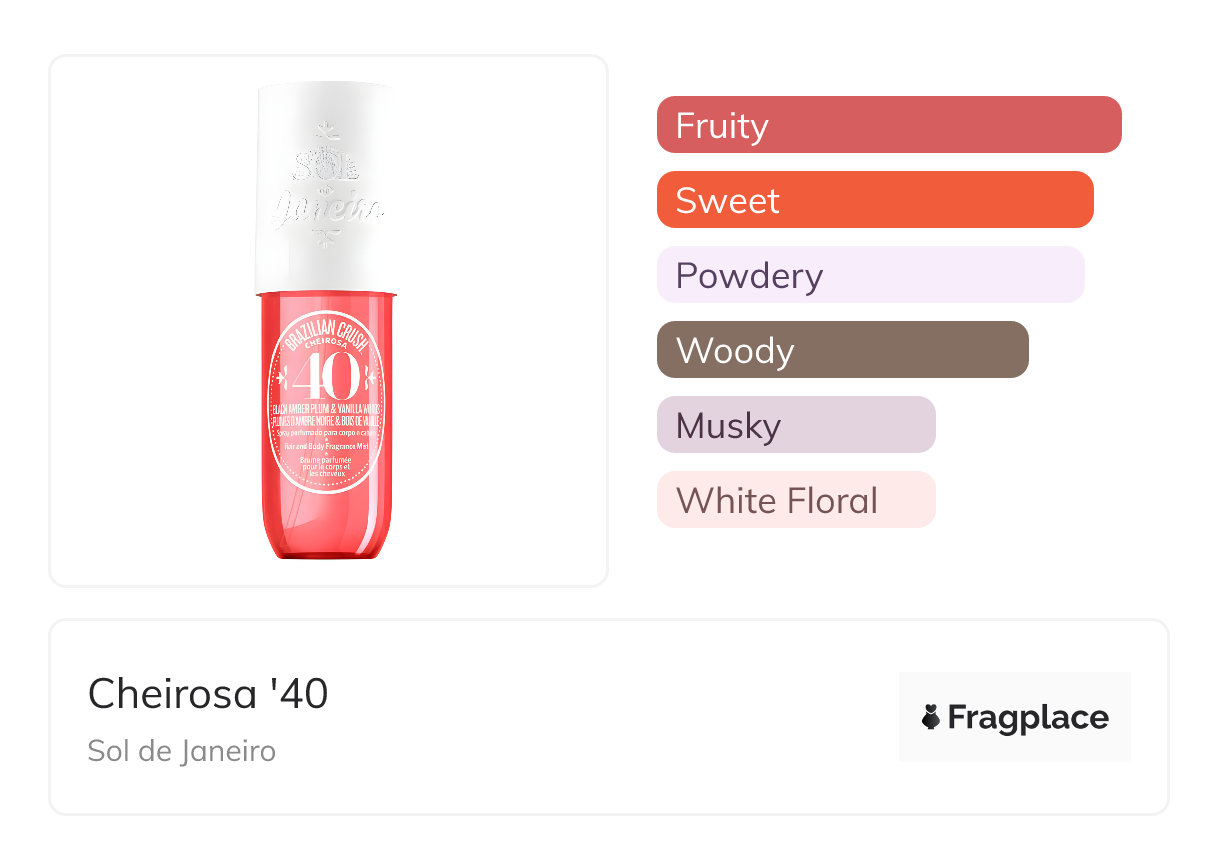Open the Cheirosa '40 fragrance title
Viewport: 1218px width, 864px height.
coord(208,693)
